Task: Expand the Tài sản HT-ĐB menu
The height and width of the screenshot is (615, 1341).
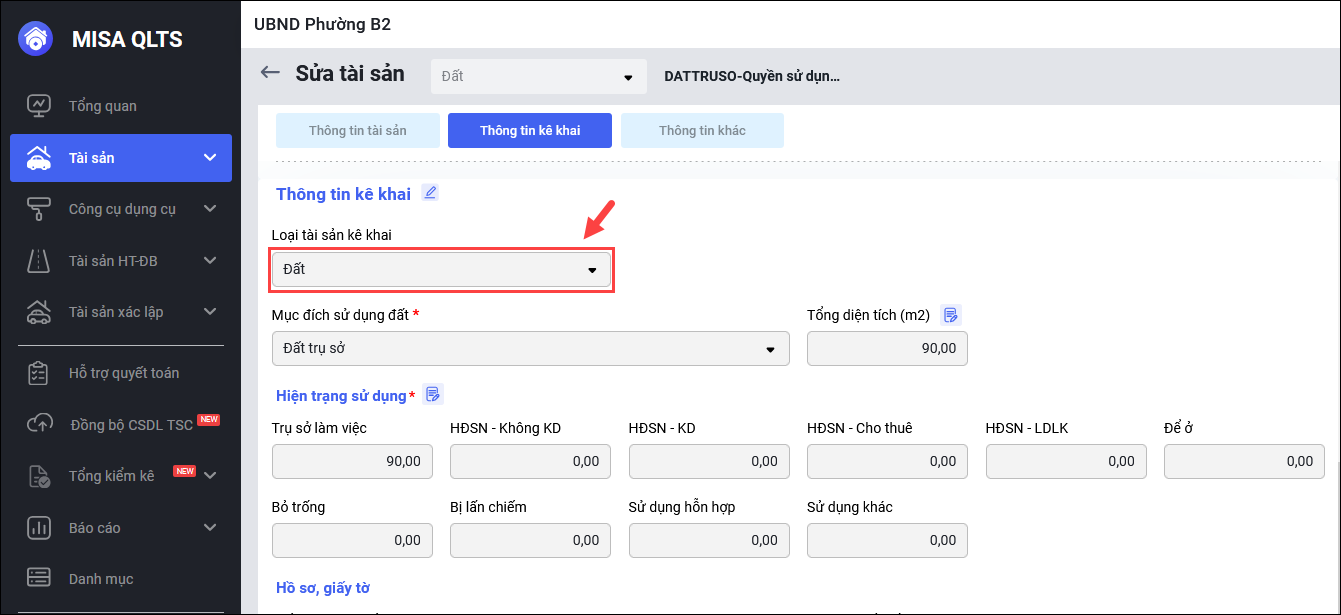Action: tap(209, 261)
